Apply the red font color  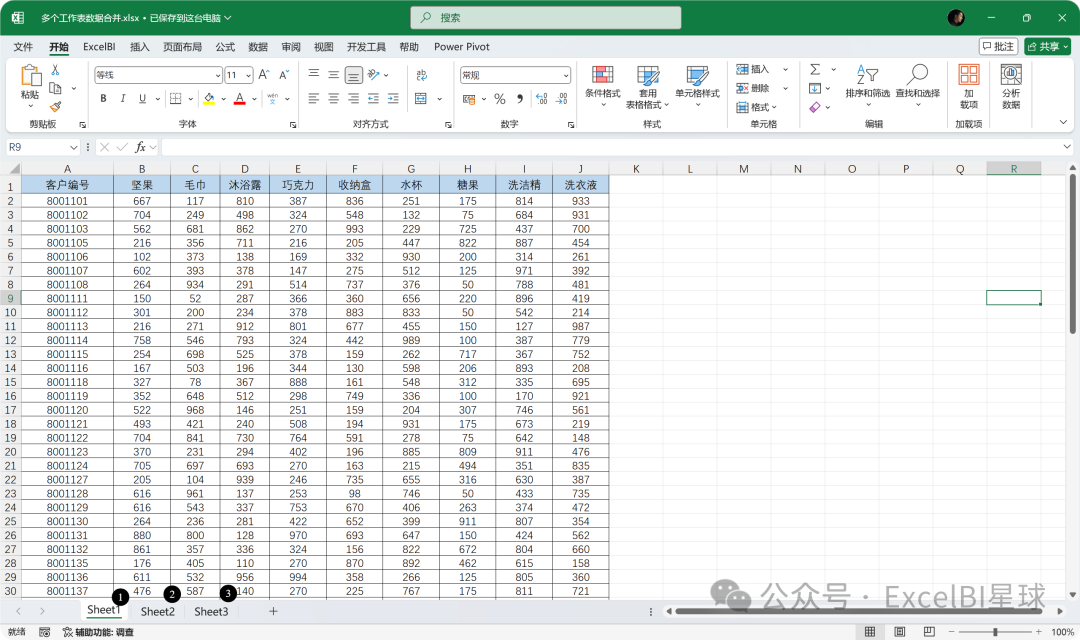[240, 99]
